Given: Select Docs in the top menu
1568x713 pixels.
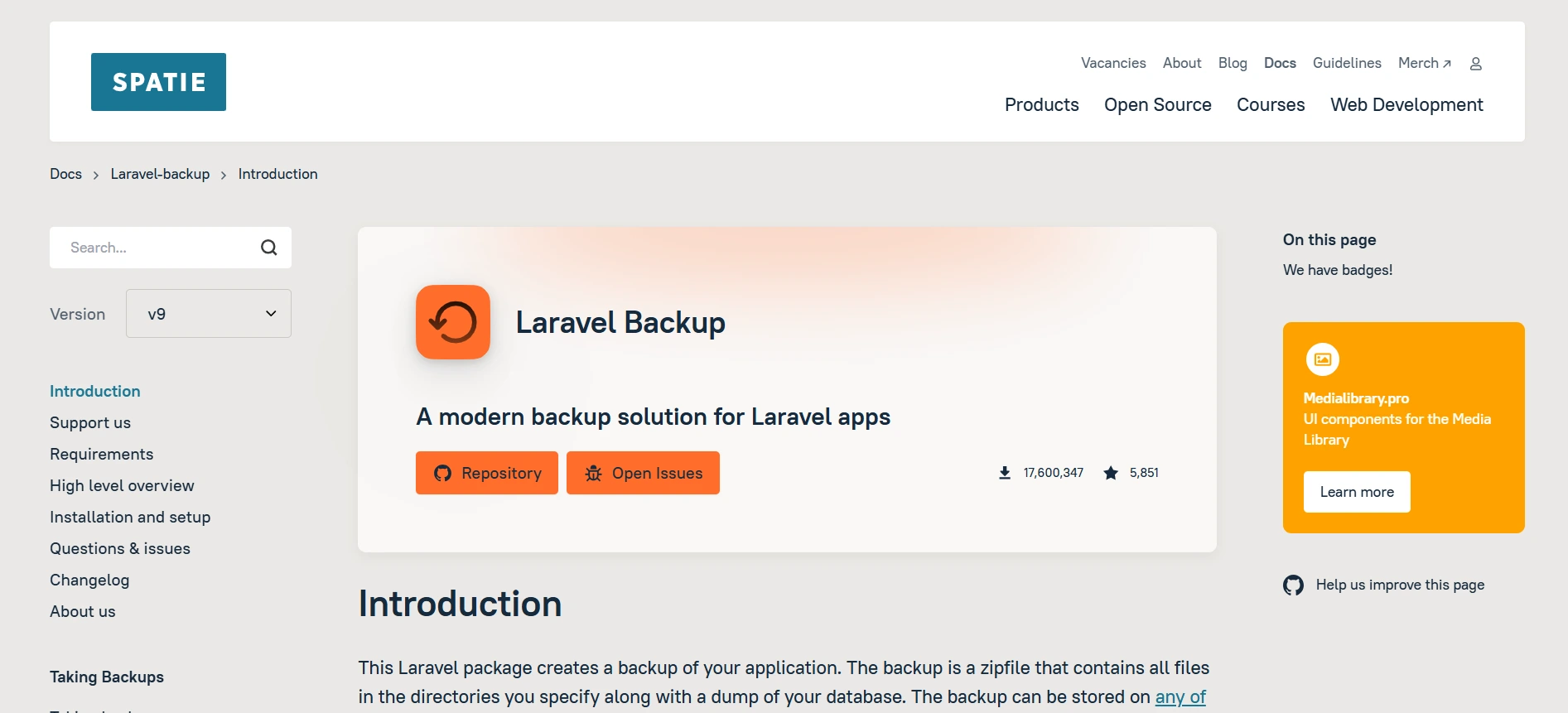Looking at the screenshot, I should coord(1280,63).
